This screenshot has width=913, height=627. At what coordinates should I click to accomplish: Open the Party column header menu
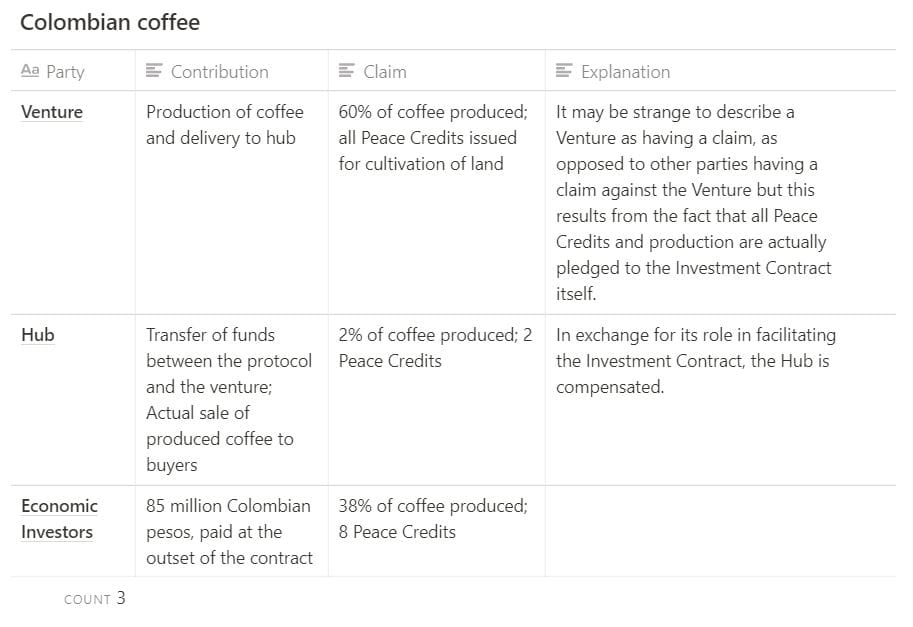click(73, 71)
